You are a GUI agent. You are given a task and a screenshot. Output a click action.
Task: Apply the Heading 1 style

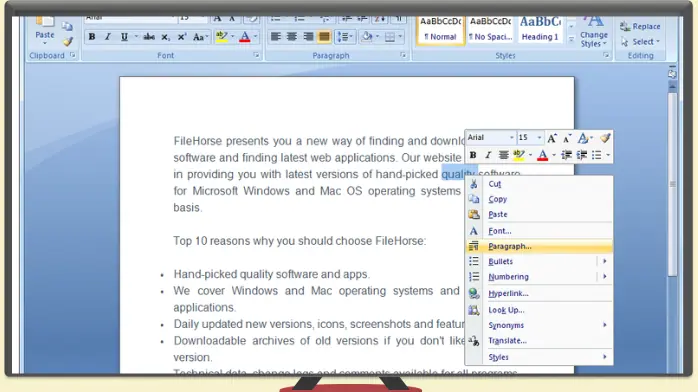point(540,29)
